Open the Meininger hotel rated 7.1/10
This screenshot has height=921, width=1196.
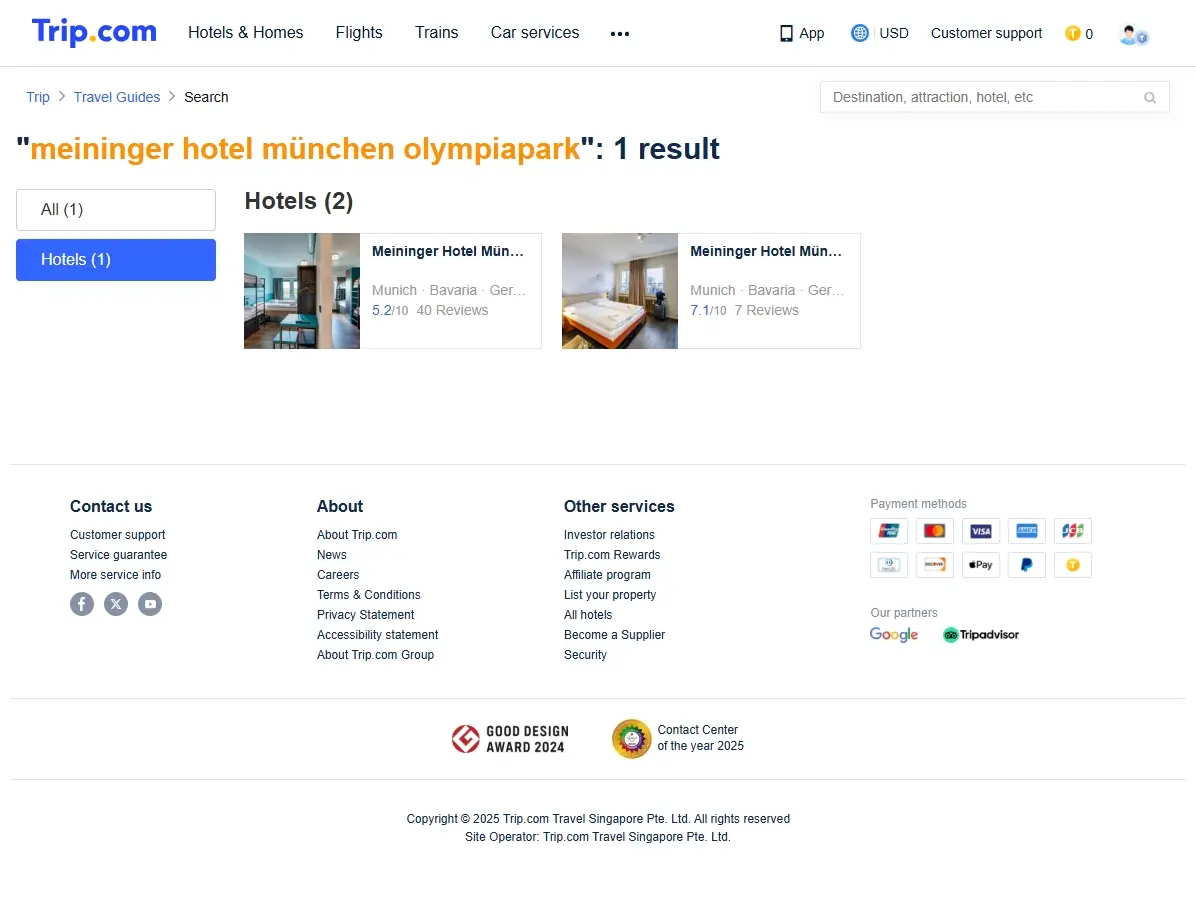tap(711, 291)
